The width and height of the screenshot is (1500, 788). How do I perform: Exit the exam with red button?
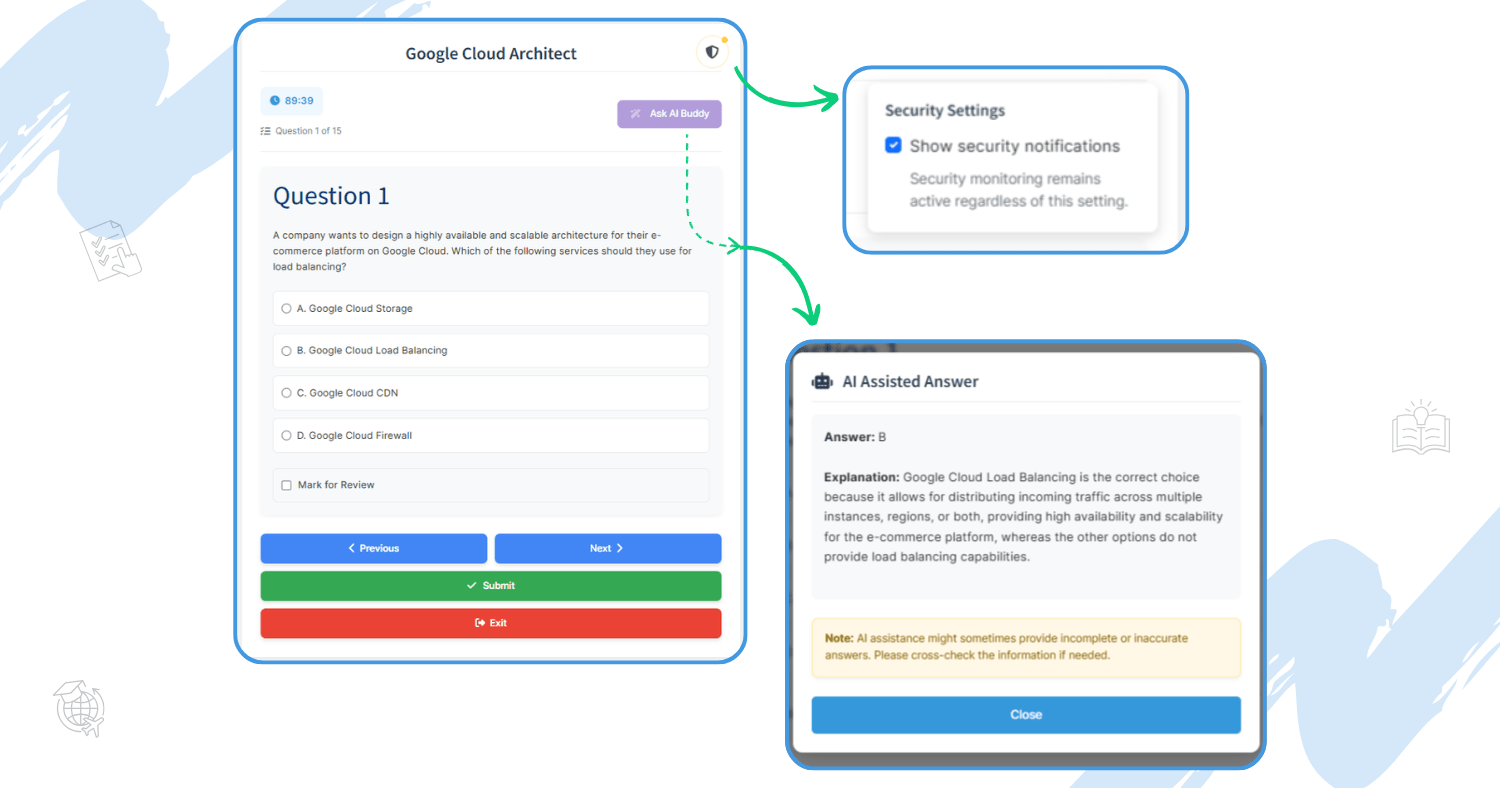click(490, 623)
